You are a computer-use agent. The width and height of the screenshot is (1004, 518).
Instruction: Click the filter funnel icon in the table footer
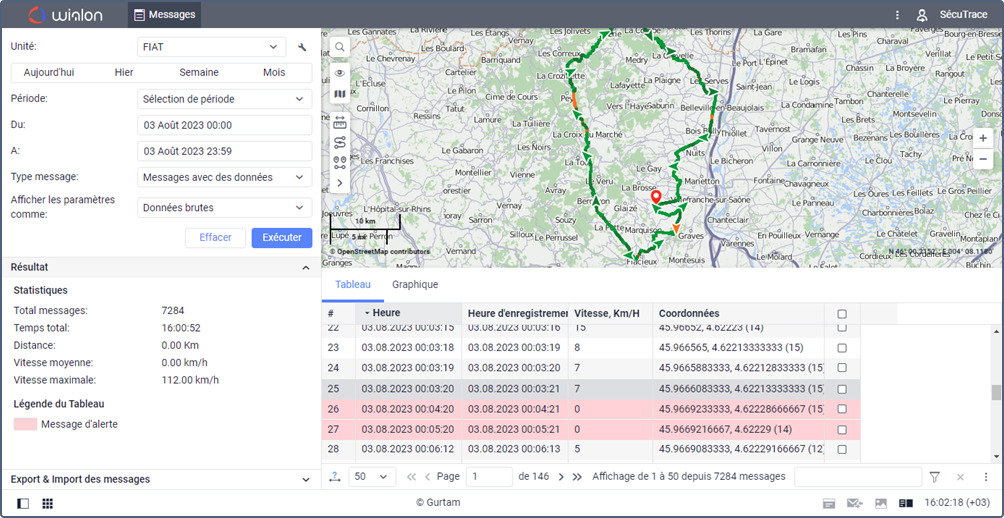click(x=934, y=477)
